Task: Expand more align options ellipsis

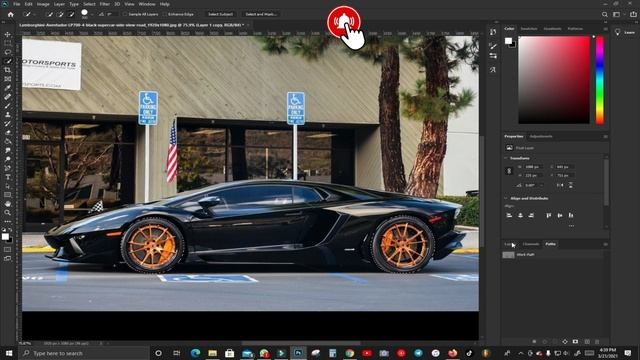Action: [571, 226]
